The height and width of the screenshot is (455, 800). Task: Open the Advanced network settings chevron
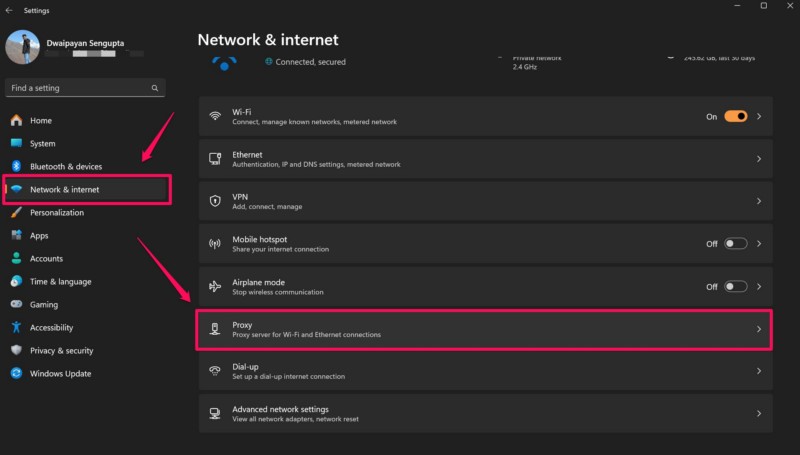[759, 413]
